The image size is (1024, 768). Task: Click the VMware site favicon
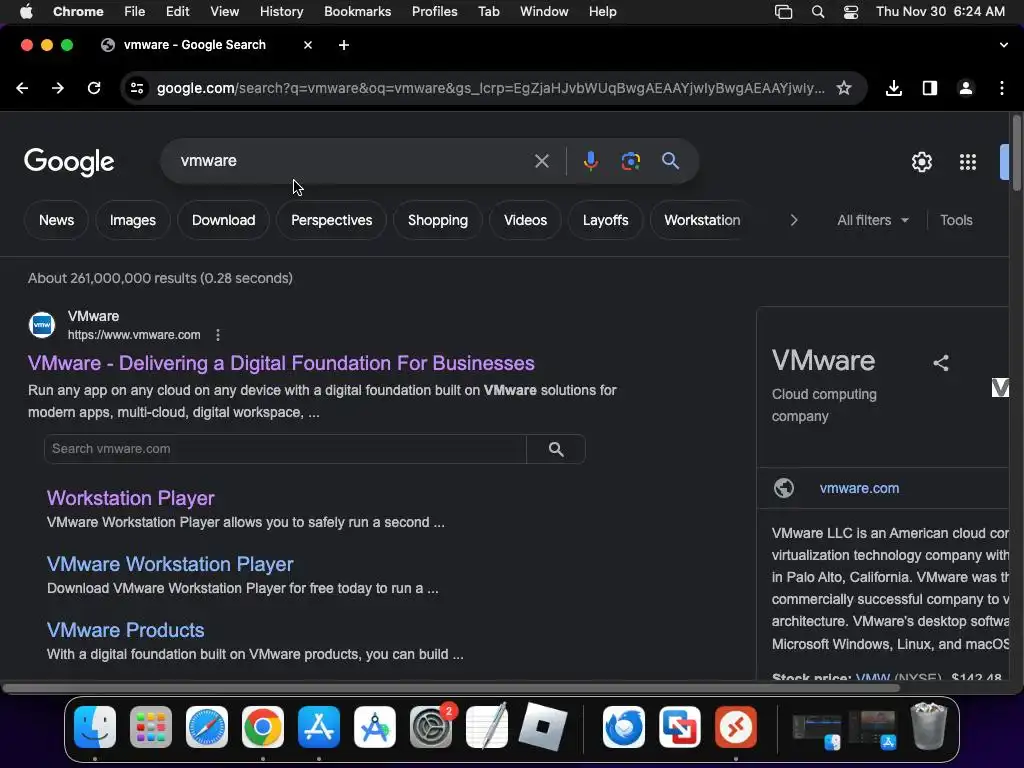click(x=42, y=325)
